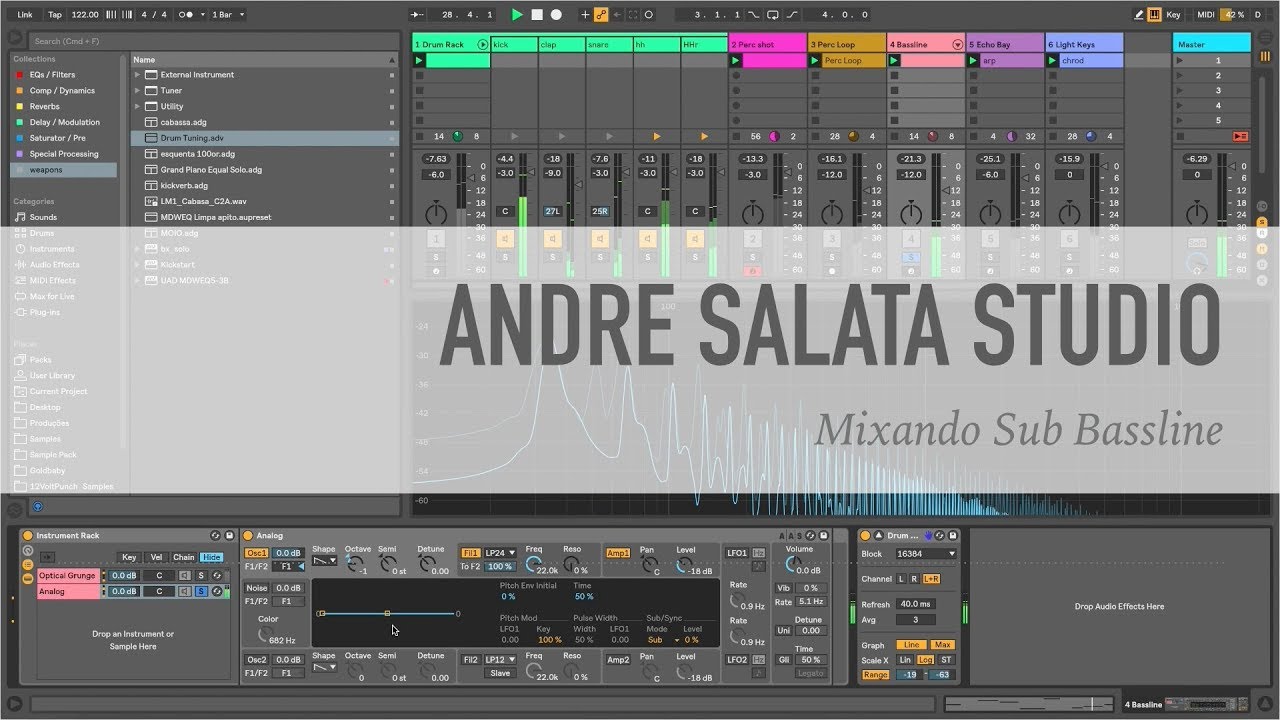This screenshot has width=1280, height=720.
Task: Select Comp / Dynamics collection
Action: point(62,91)
